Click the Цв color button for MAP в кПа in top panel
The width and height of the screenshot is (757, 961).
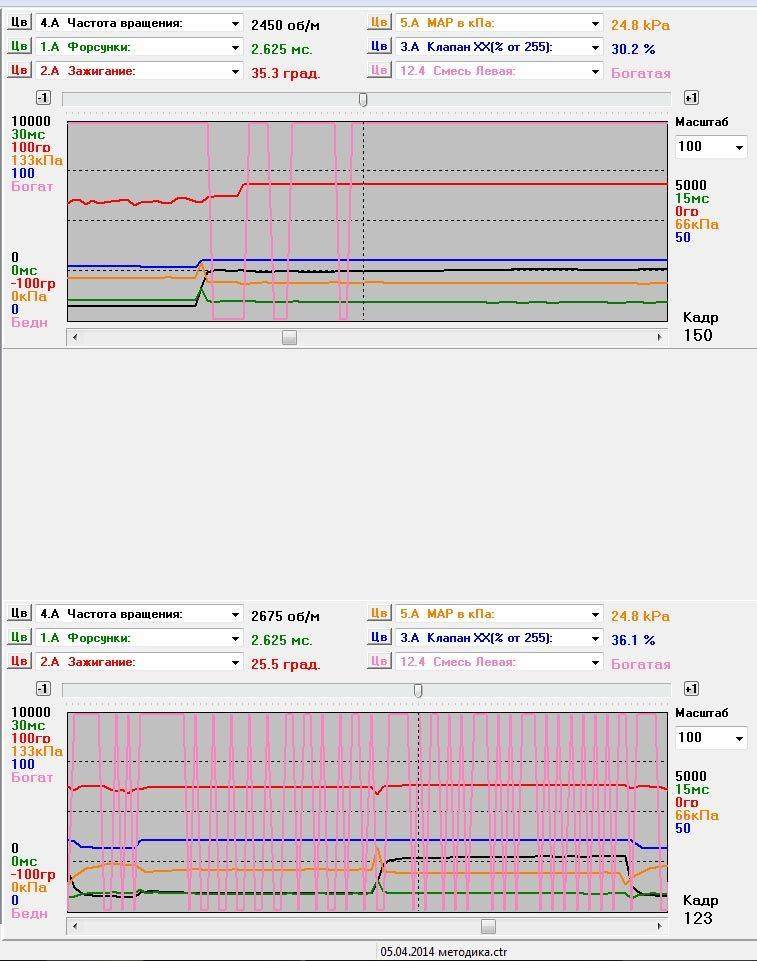pyautogui.click(x=379, y=22)
